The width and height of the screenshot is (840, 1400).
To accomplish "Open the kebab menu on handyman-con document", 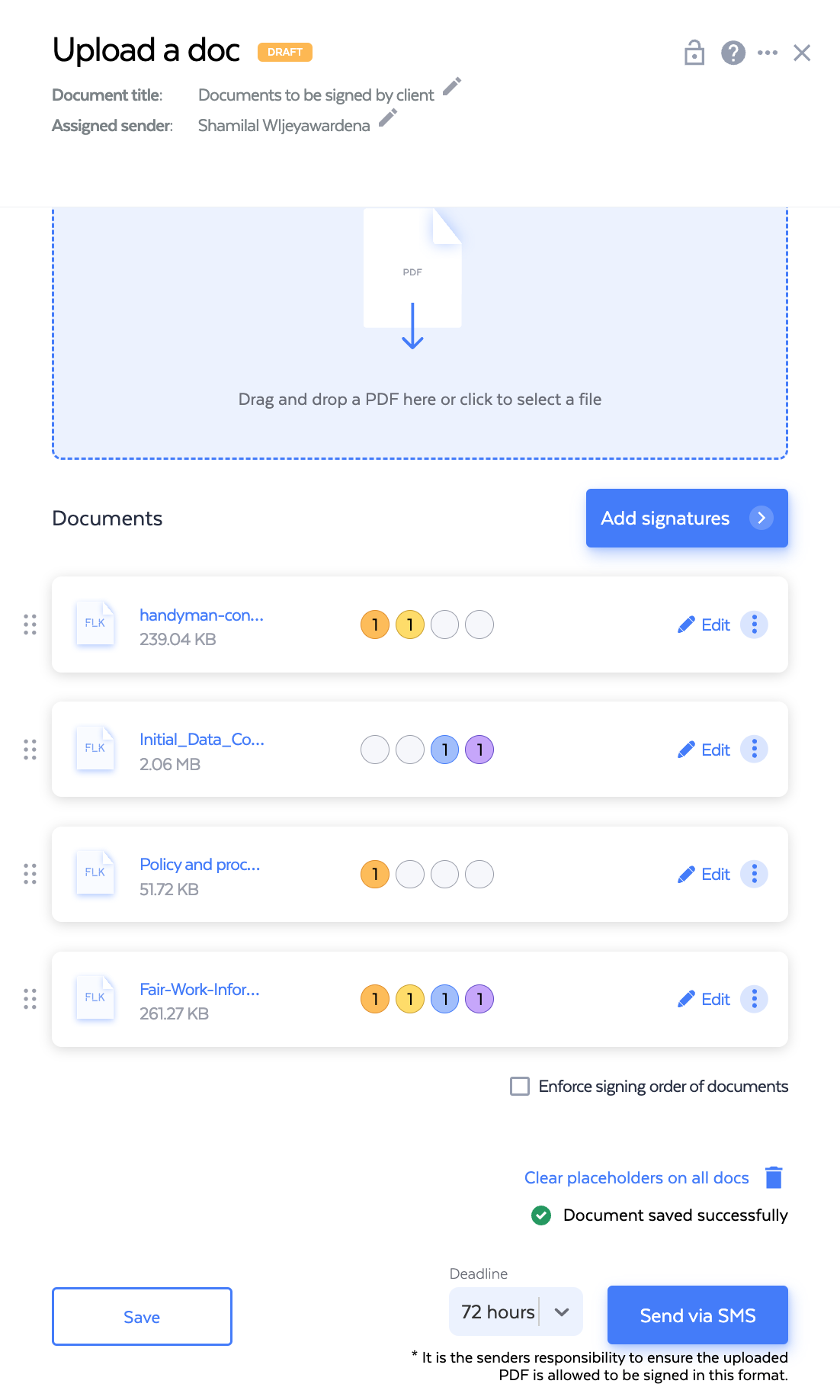I will pos(754,624).
